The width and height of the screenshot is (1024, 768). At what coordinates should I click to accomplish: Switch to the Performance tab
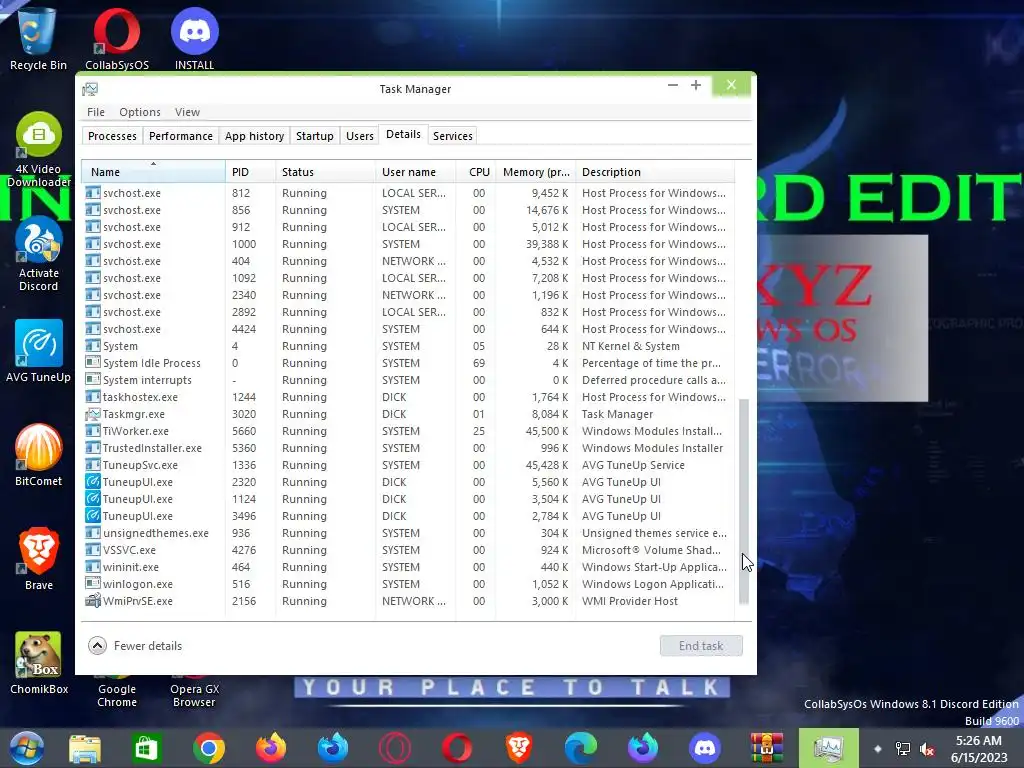coord(181,136)
